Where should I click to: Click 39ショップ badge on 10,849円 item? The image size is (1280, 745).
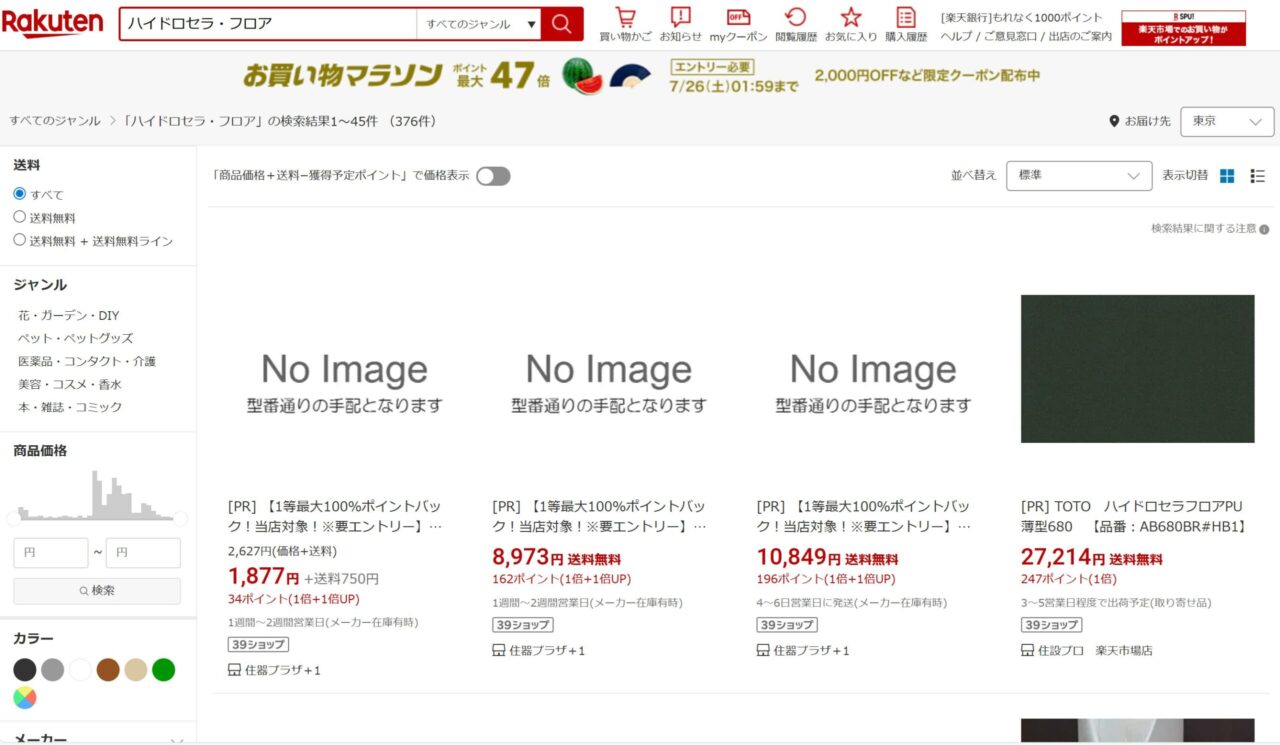pyautogui.click(x=787, y=624)
